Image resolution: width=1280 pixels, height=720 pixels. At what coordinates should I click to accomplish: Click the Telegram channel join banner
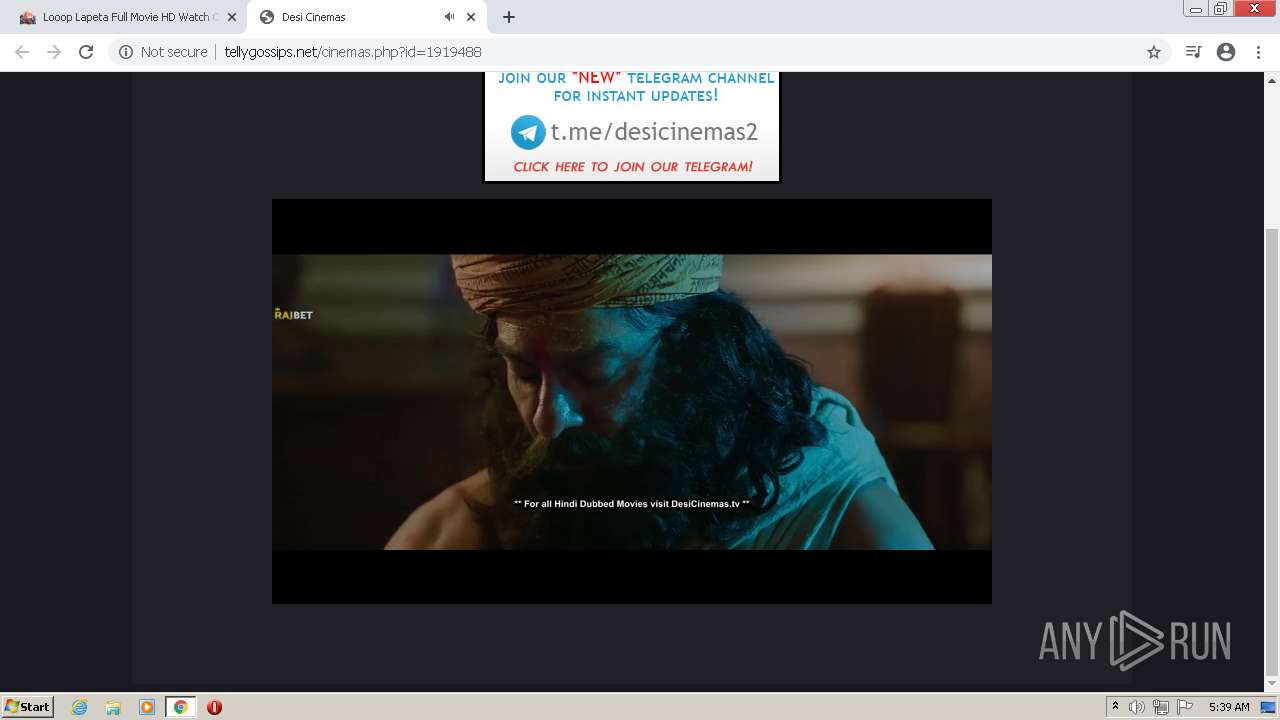point(631,126)
